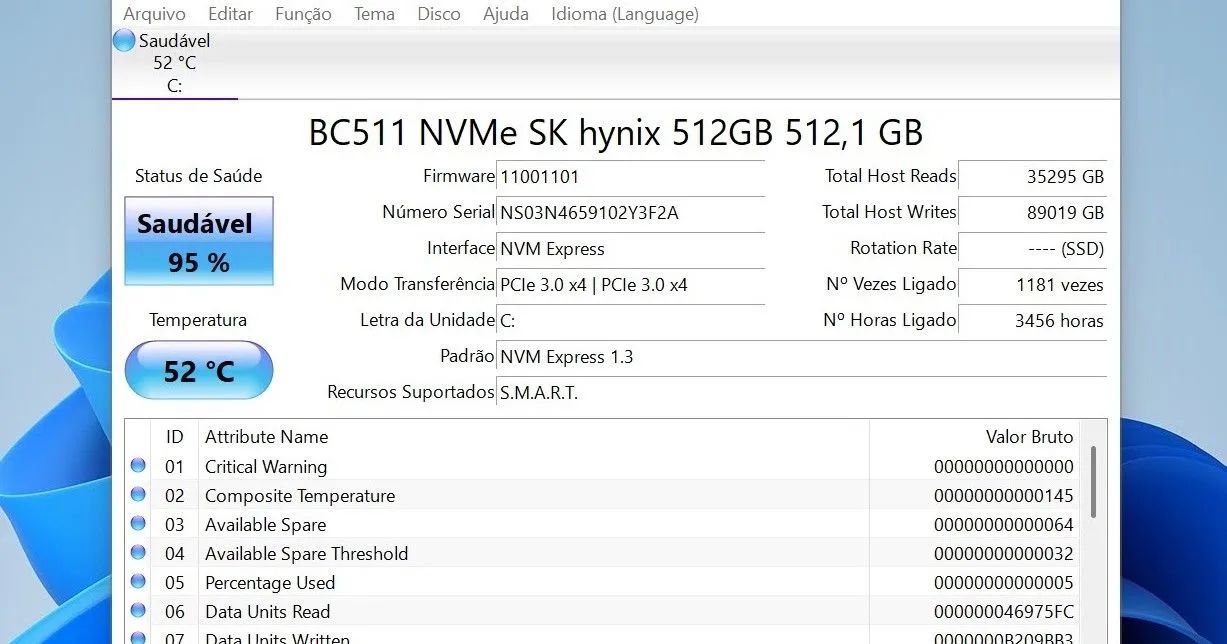
Task: Click the Recursos Suportados field S.M.A.R.T.
Action: point(802,393)
